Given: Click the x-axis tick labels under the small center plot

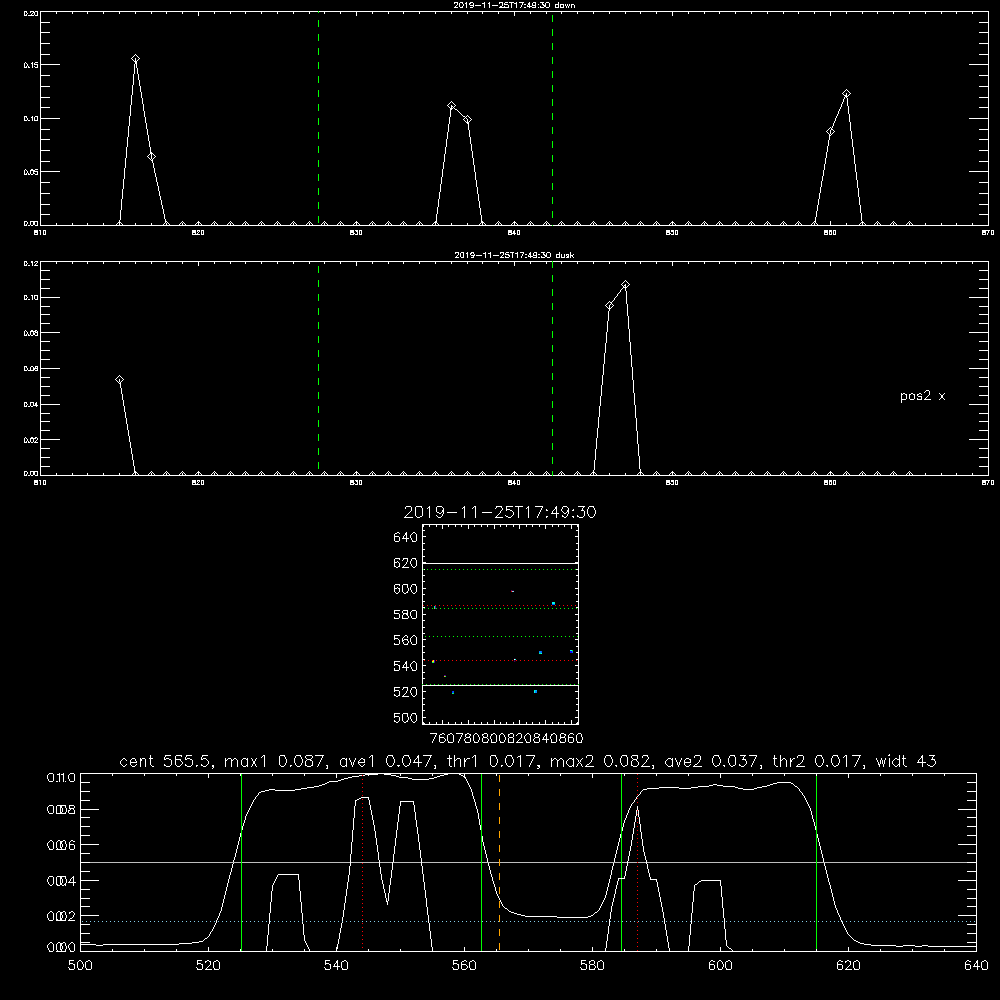Looking at the screenshot, I should [506, 738].
